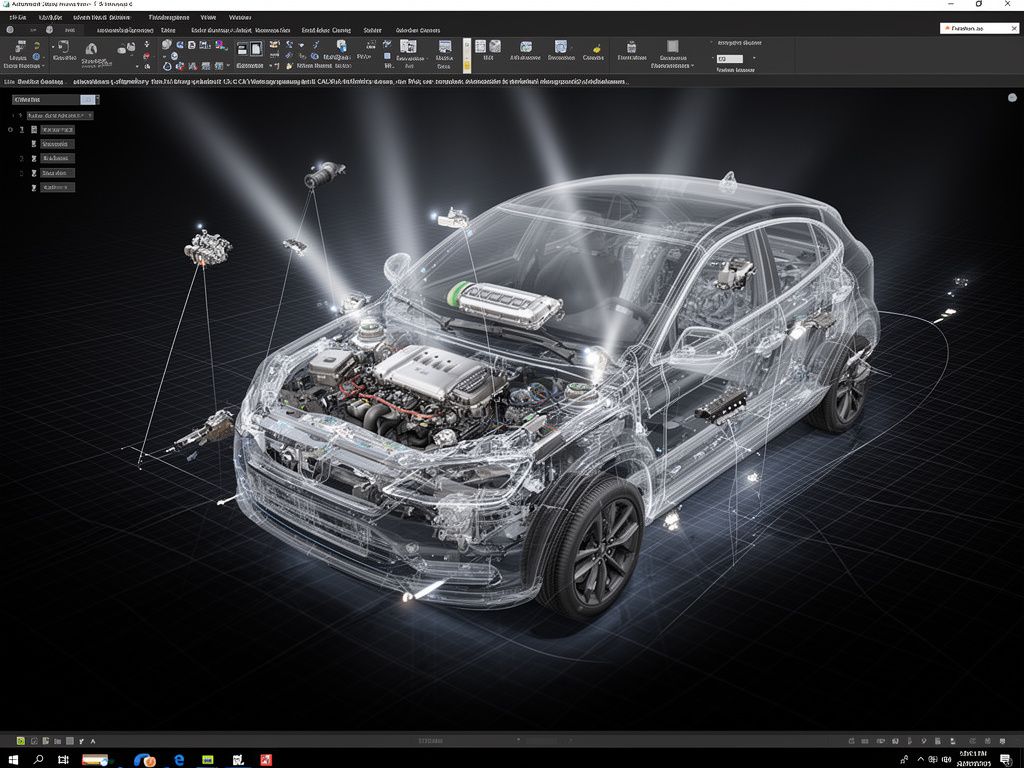This screenshot has height=768, width=1024.
Task: Click the filter button beside the tree search field
Action: [86, 100]
